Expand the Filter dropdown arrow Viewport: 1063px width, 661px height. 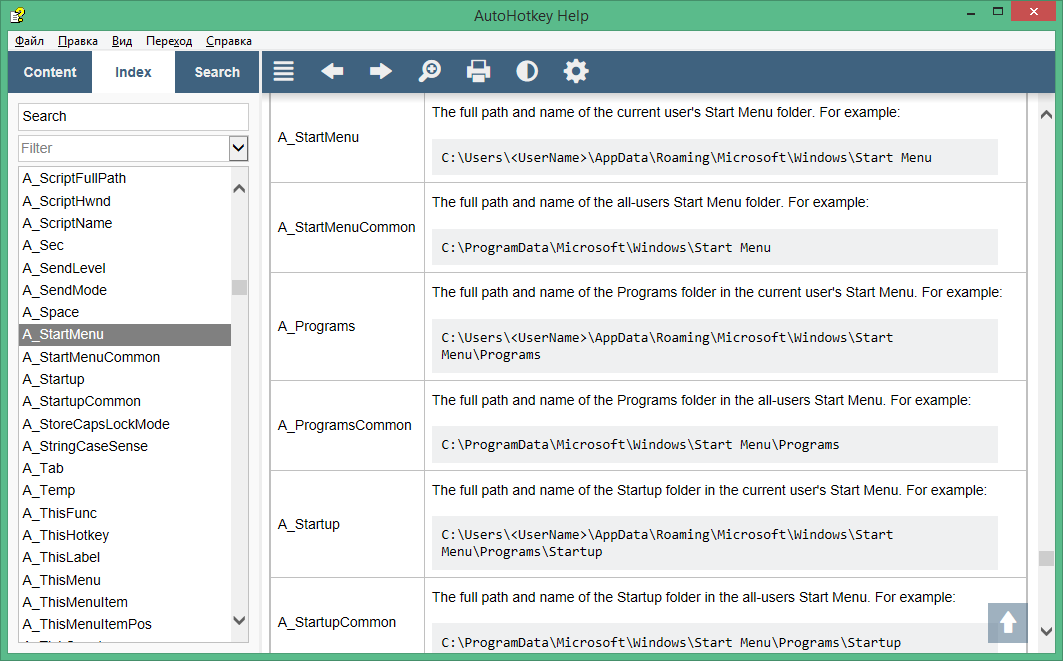[238, 148]
